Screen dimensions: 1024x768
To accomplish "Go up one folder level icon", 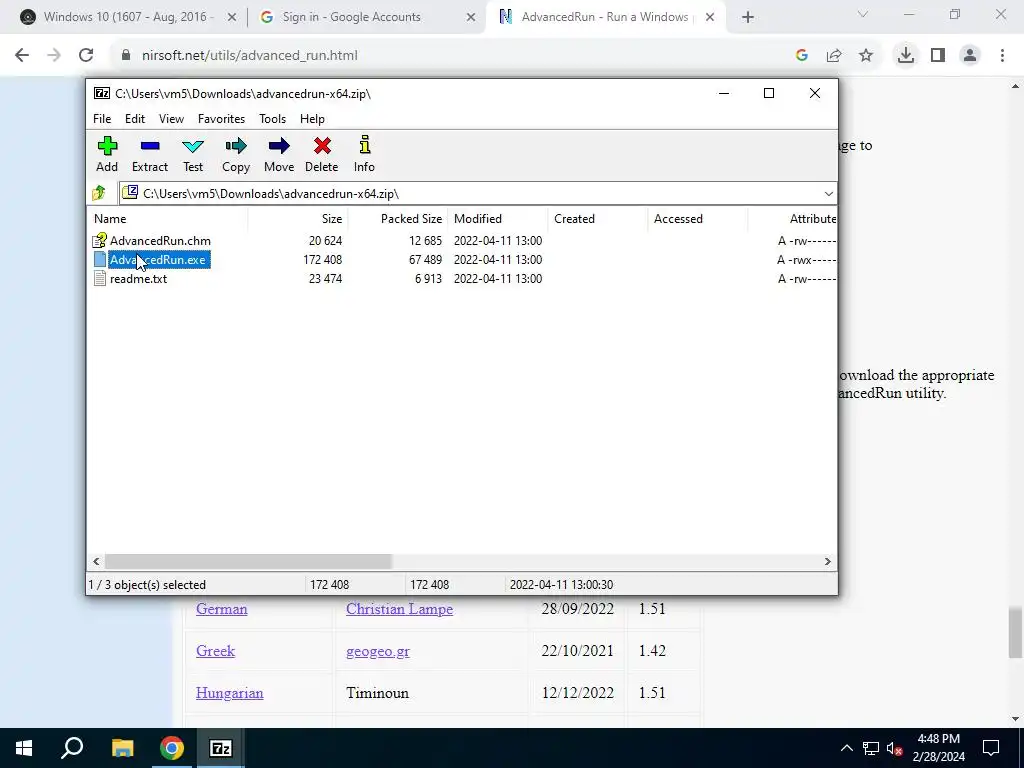I will click(x=99, y=193).
